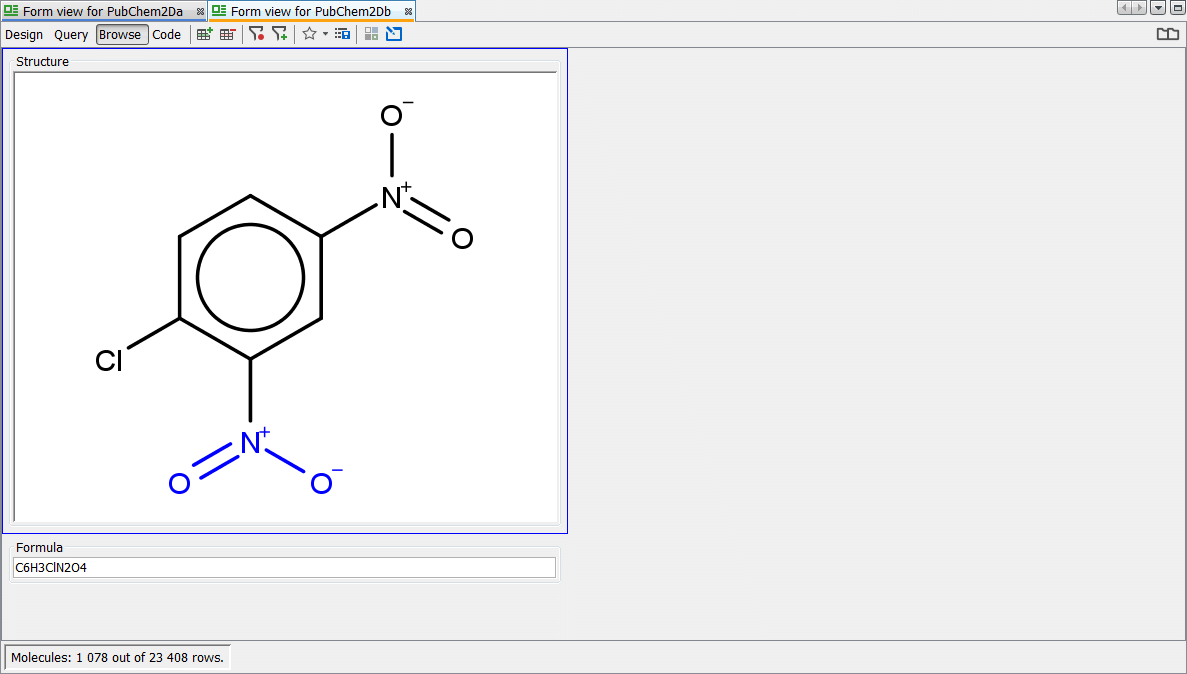The height and width of the screenshot is (674, 1187).
Task: Click the blue-outlined panel icon in toolbar
Action: [394, 34]
